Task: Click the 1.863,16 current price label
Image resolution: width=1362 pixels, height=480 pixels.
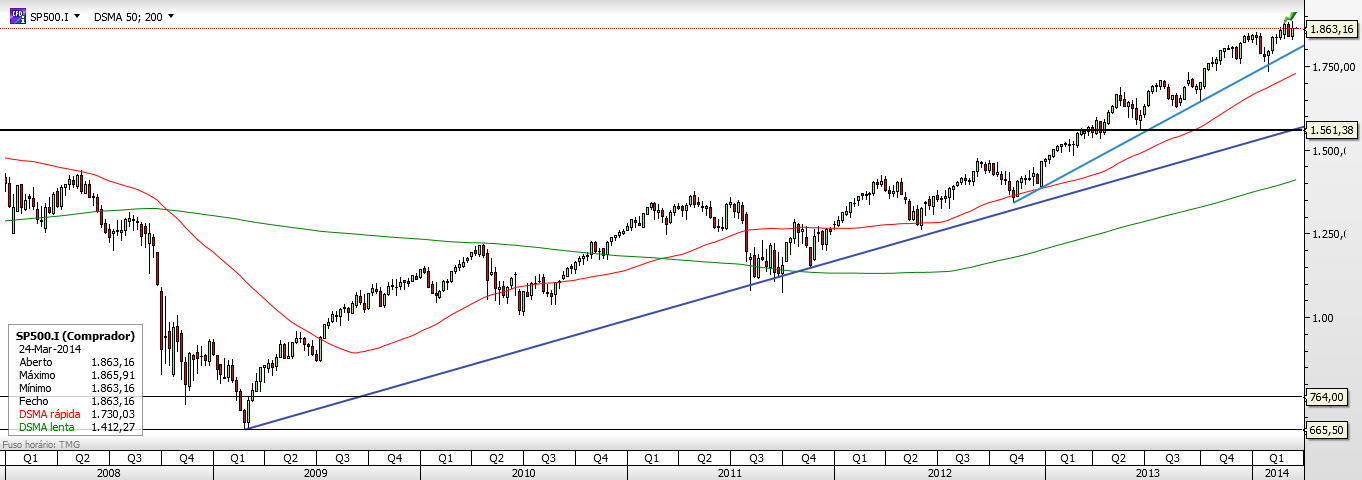Action: (x=1333, y=30)
